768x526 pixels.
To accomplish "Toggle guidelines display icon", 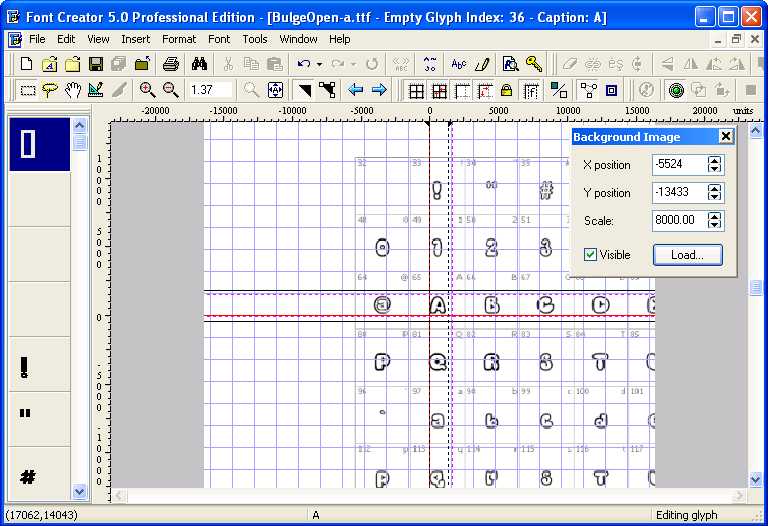I will pos(462,91).
